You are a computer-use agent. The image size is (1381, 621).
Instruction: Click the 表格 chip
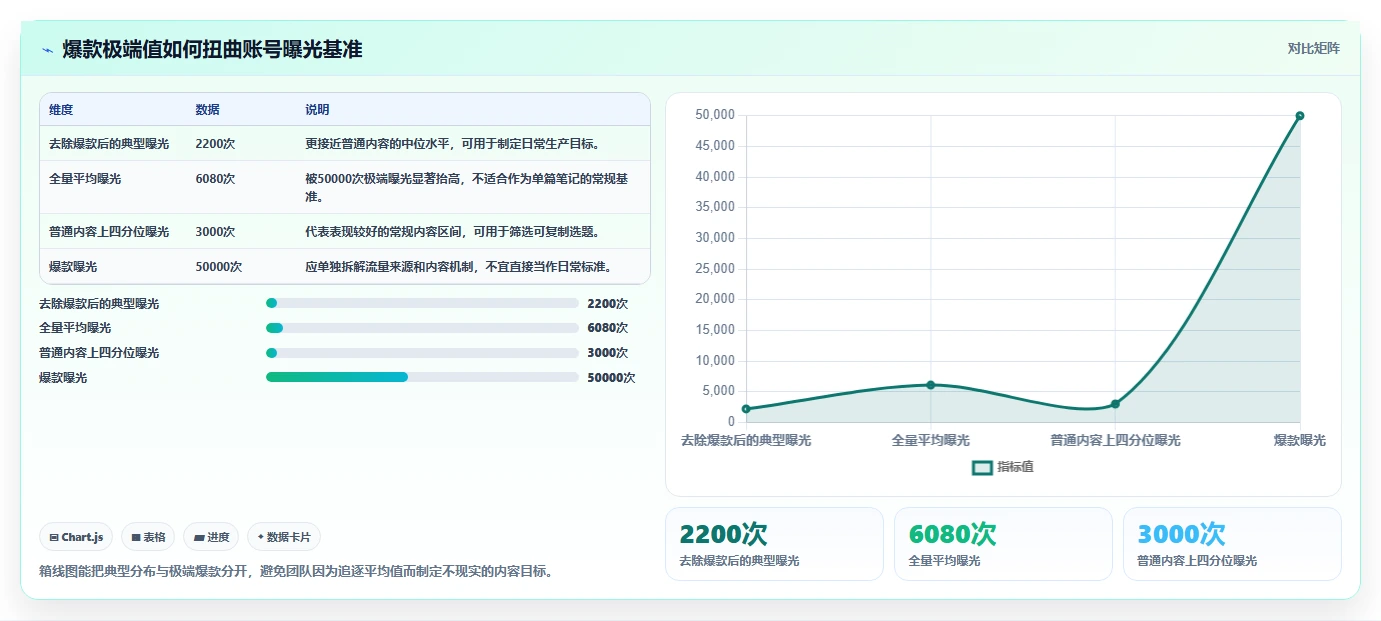[148, 537]
